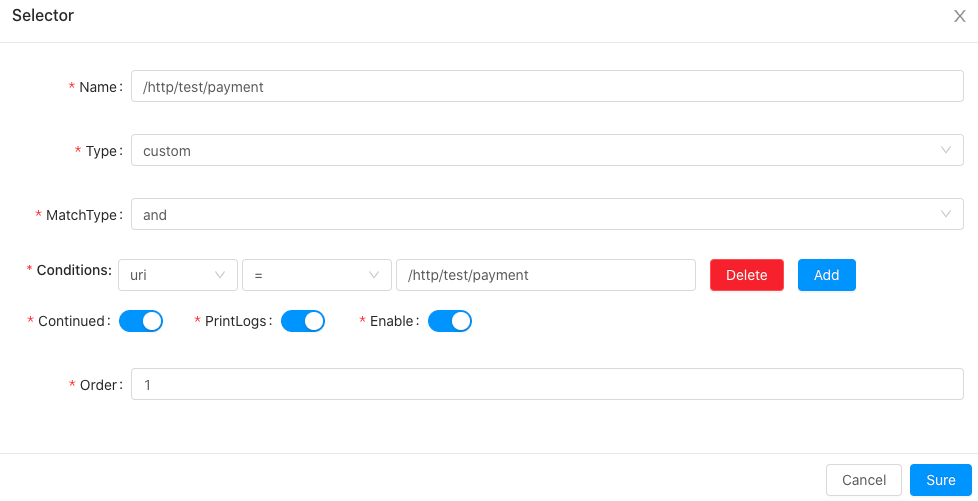This screenshot has height=501, width=978.
Task: Click the uri condition chevron arrow
Action: (x=220, y=275)
